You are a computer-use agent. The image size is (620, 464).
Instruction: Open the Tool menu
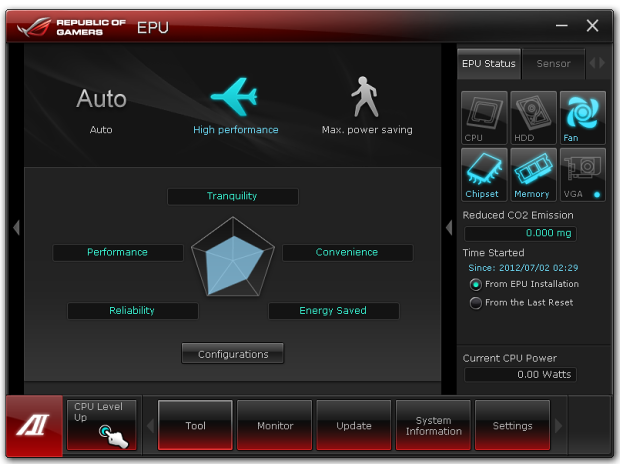point(195,425)
